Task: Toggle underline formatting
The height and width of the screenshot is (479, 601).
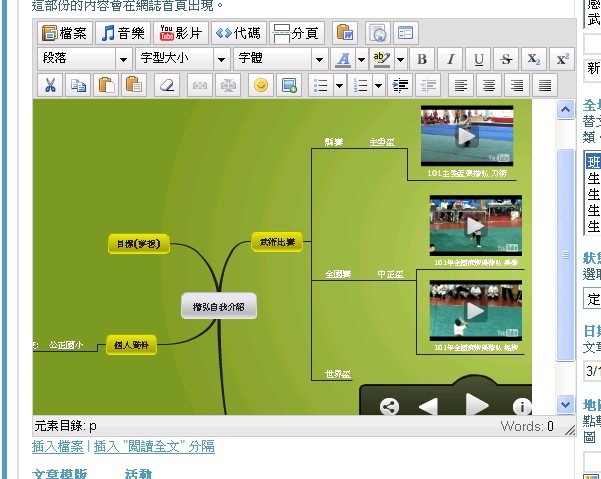Action: click(x=478, y=59)
